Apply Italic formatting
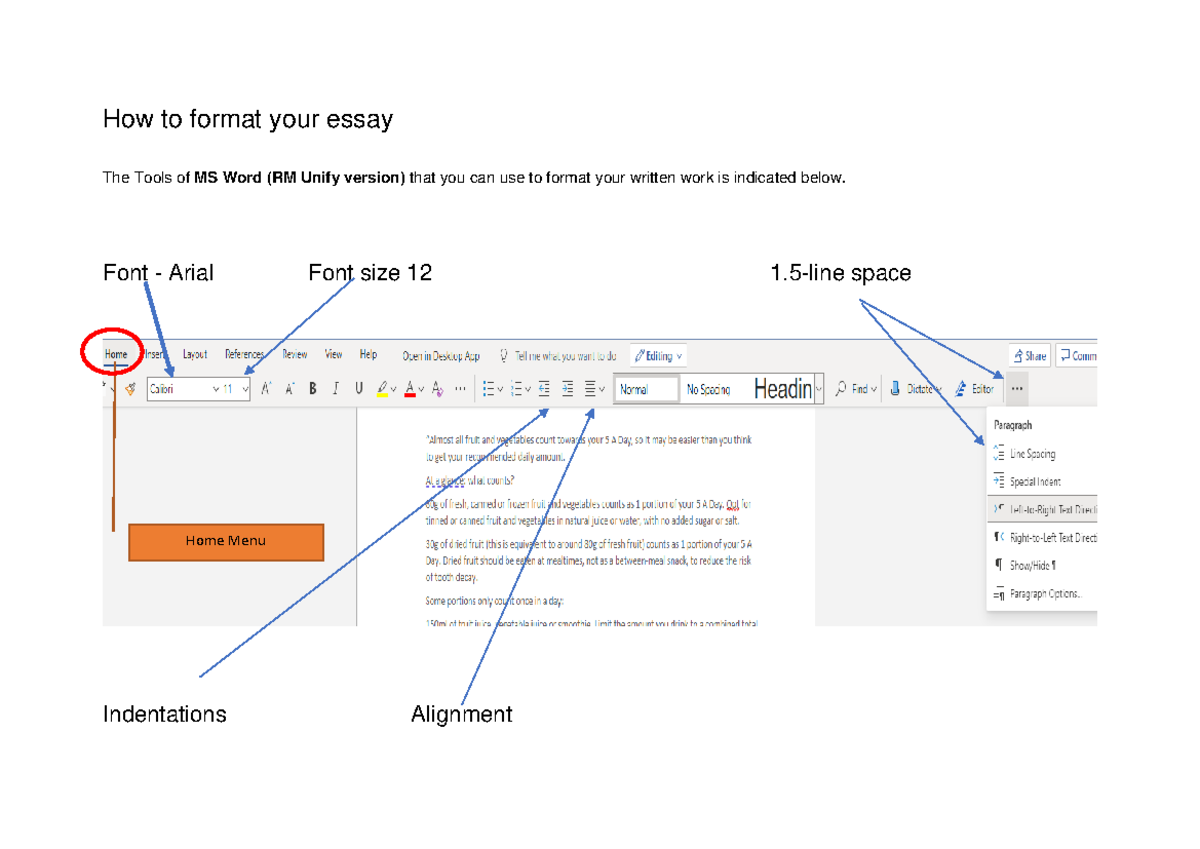Screen dimensions: 1200x849 (x=334, y=388)
